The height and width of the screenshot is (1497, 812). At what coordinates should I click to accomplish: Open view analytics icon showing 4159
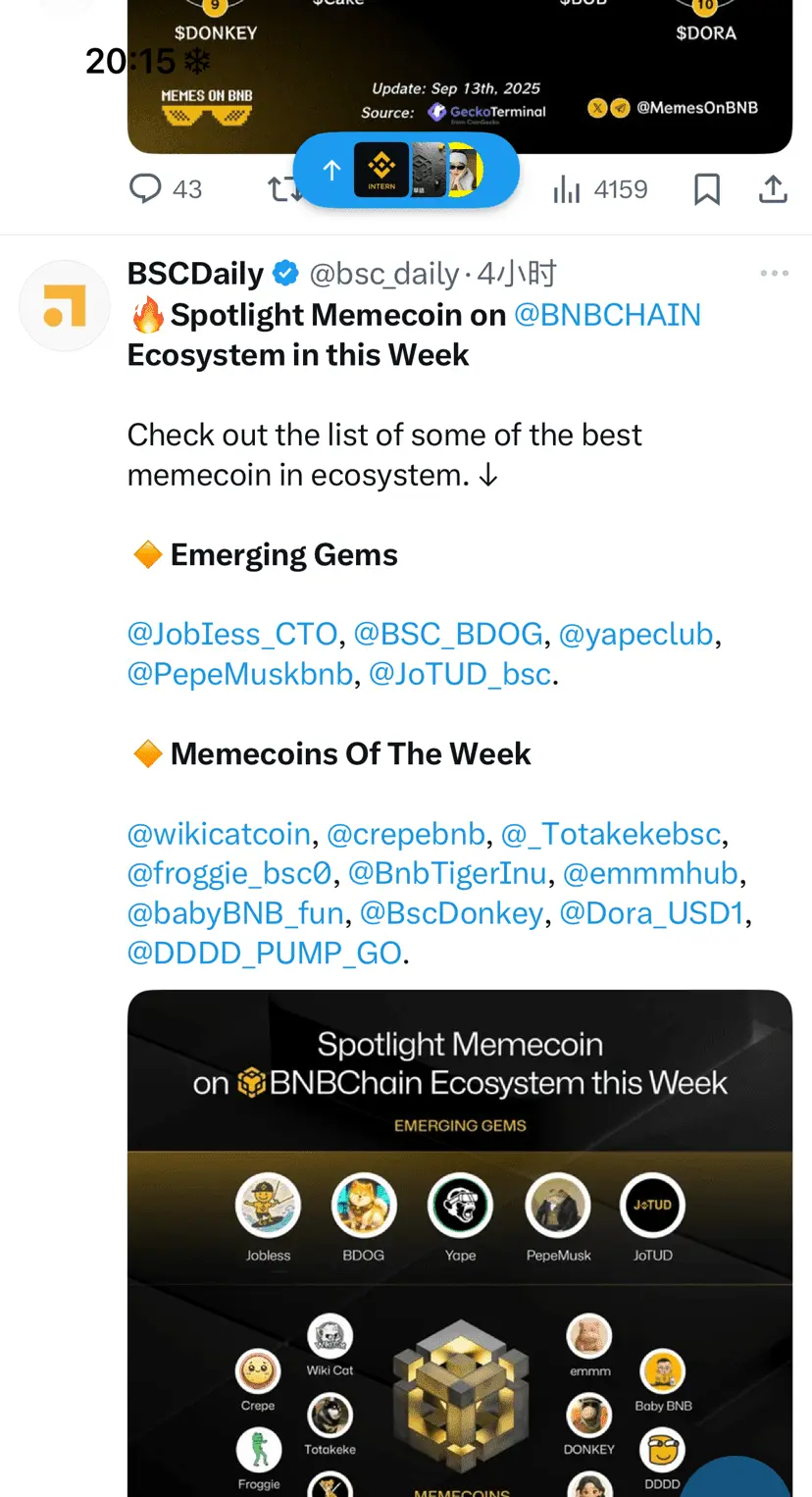click(599, 188)
